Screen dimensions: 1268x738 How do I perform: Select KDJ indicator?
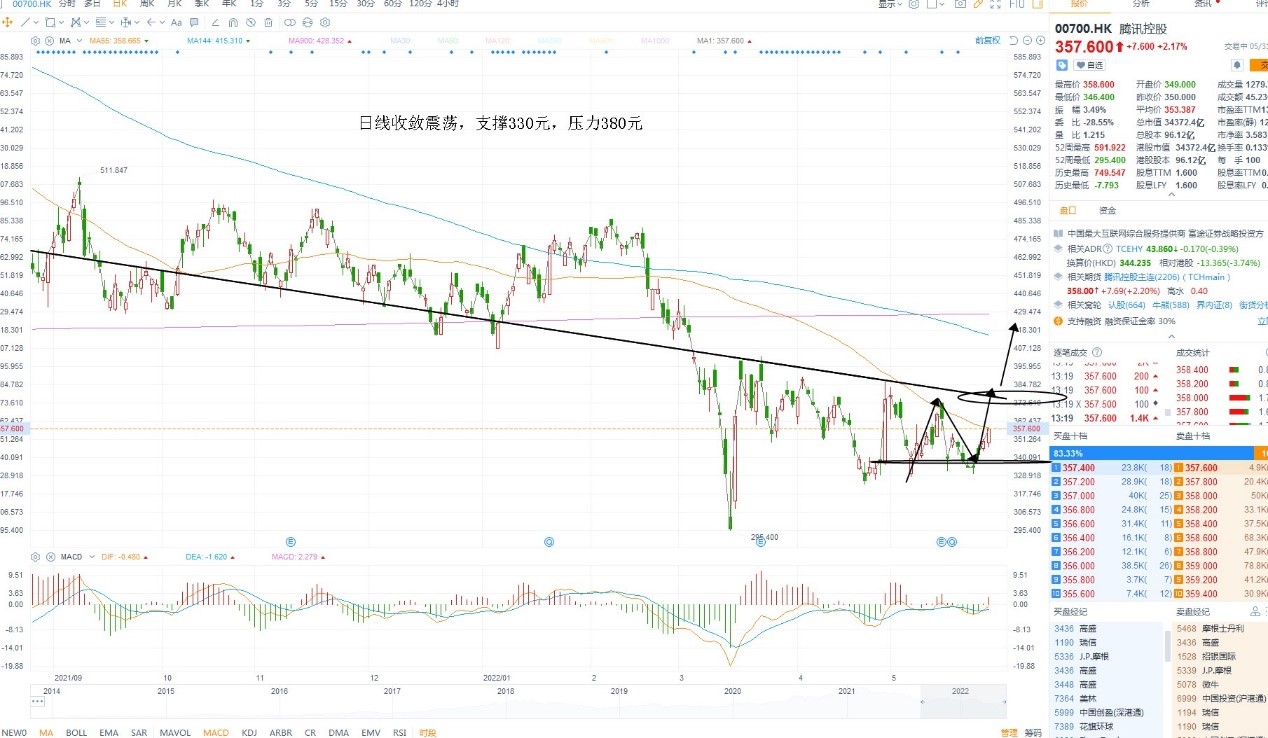(x=249, y=732)
